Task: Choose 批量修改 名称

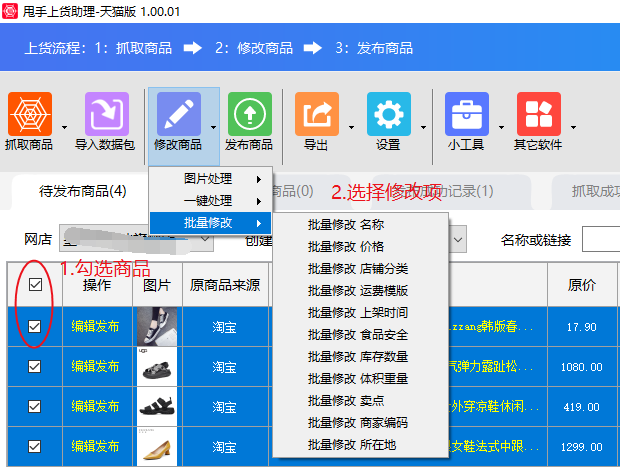Action: pyautogui.click(x=361, y=225)
